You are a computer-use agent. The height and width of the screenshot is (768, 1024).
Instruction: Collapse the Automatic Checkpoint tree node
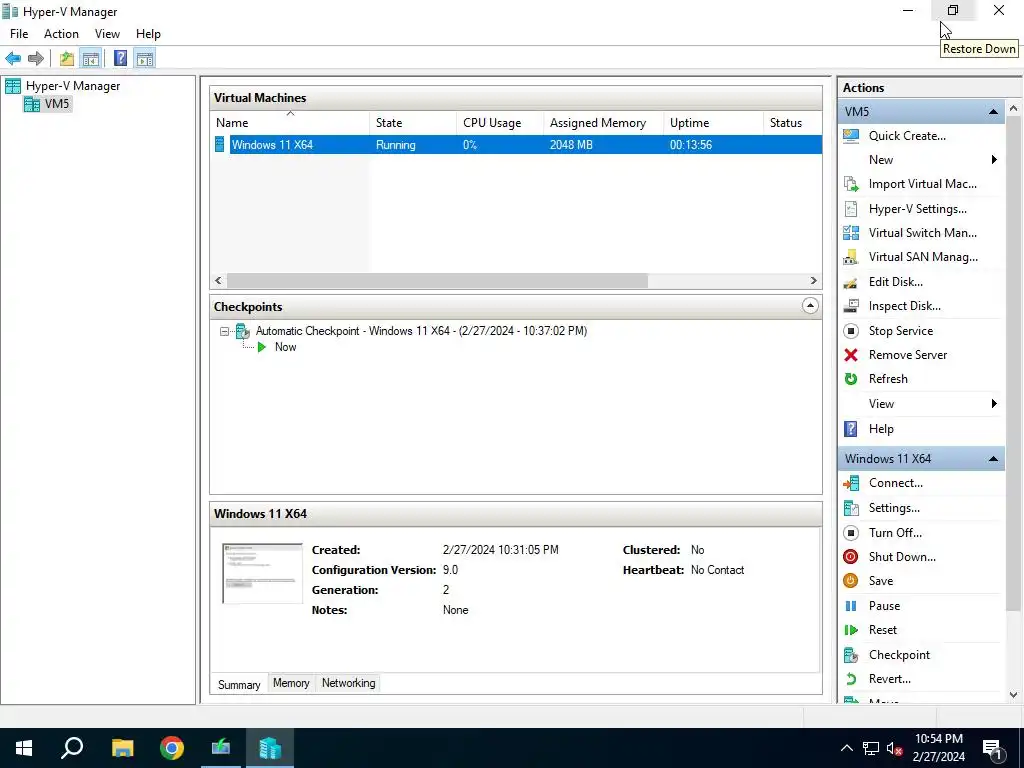pos(224,332)
